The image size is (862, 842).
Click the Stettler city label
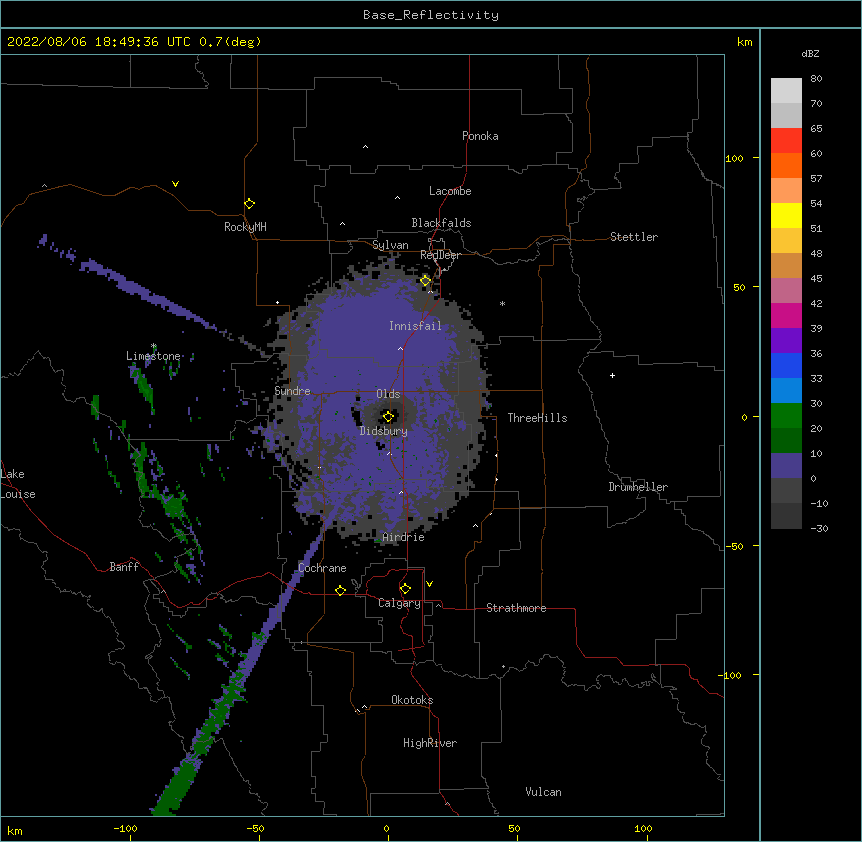(x=633, y=237)
